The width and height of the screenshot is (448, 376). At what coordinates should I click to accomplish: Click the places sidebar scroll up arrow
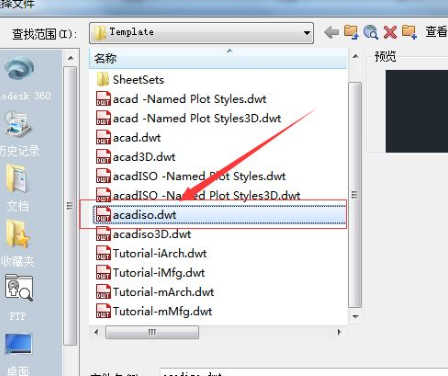(x=70, y=58)
